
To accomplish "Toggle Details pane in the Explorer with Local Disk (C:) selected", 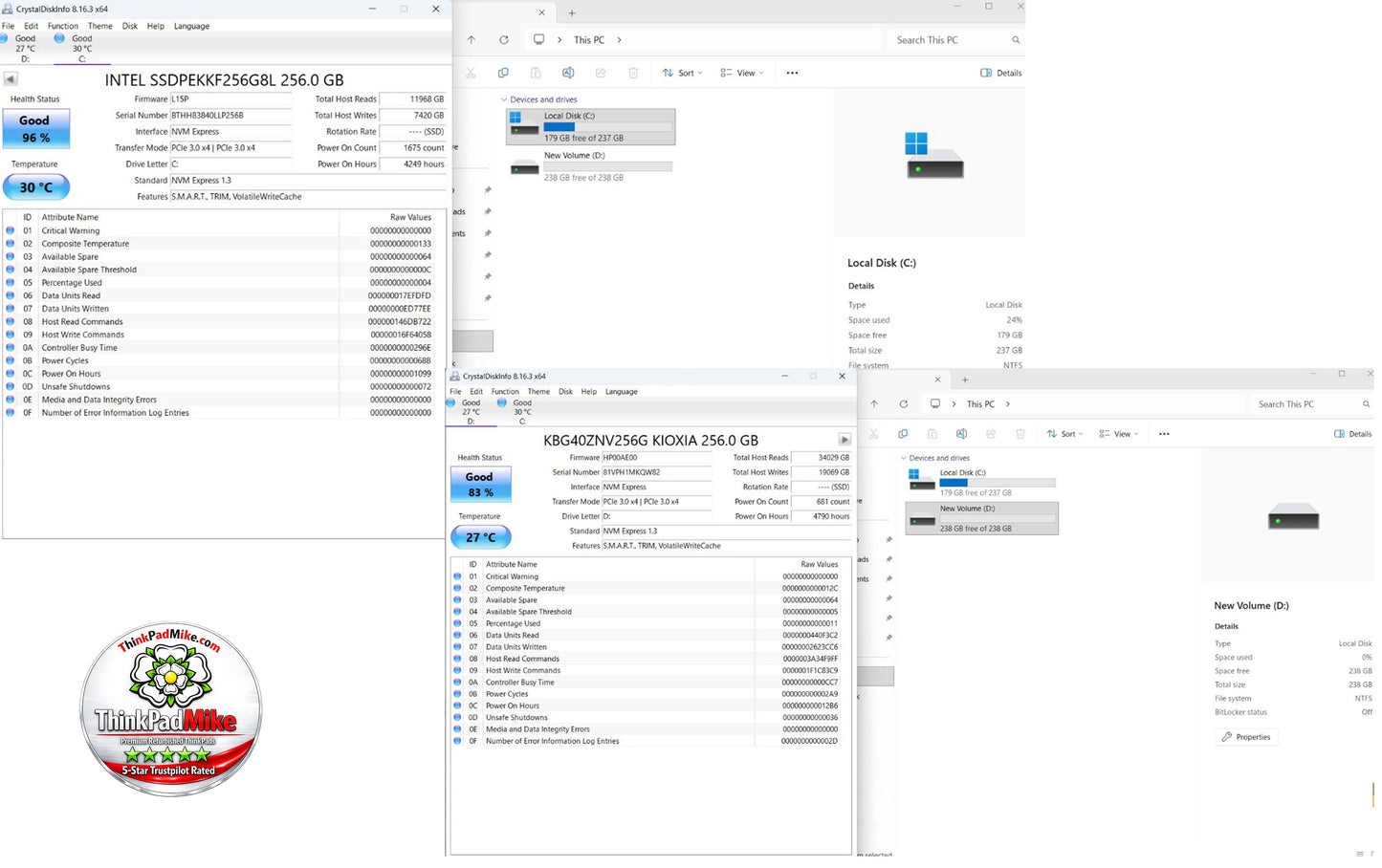I will tap(1000, 73).
